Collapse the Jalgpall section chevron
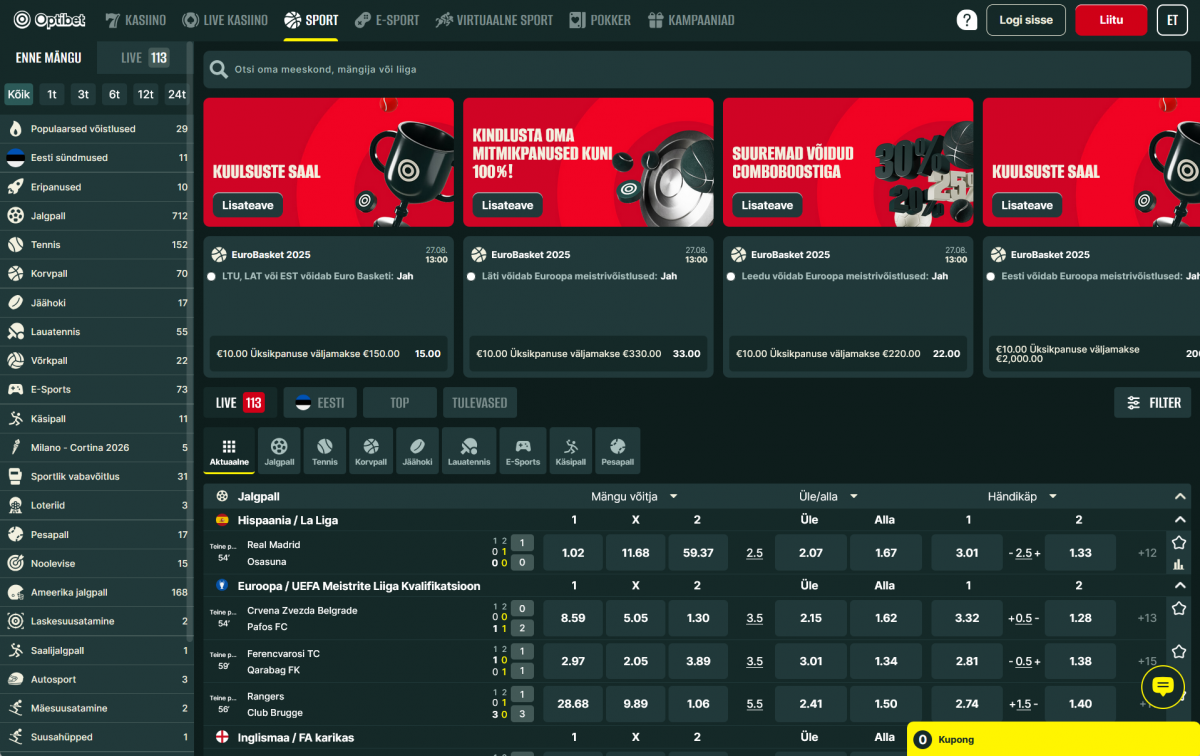This screenshot has height=756, width=1200. tap(1181, 496)
